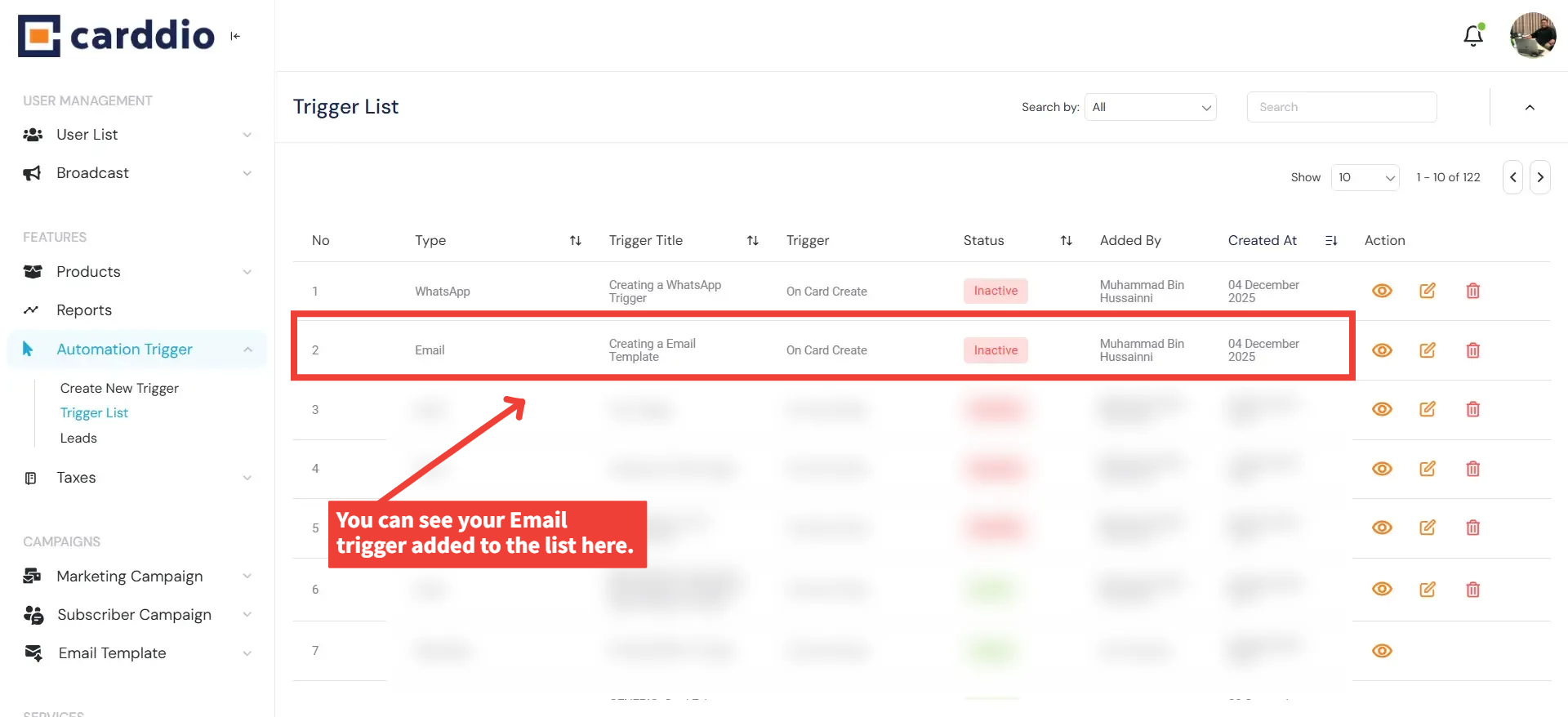Click '04 December 2025' in row 1
Screen dimensions: 1568x717
point(1263,292)
